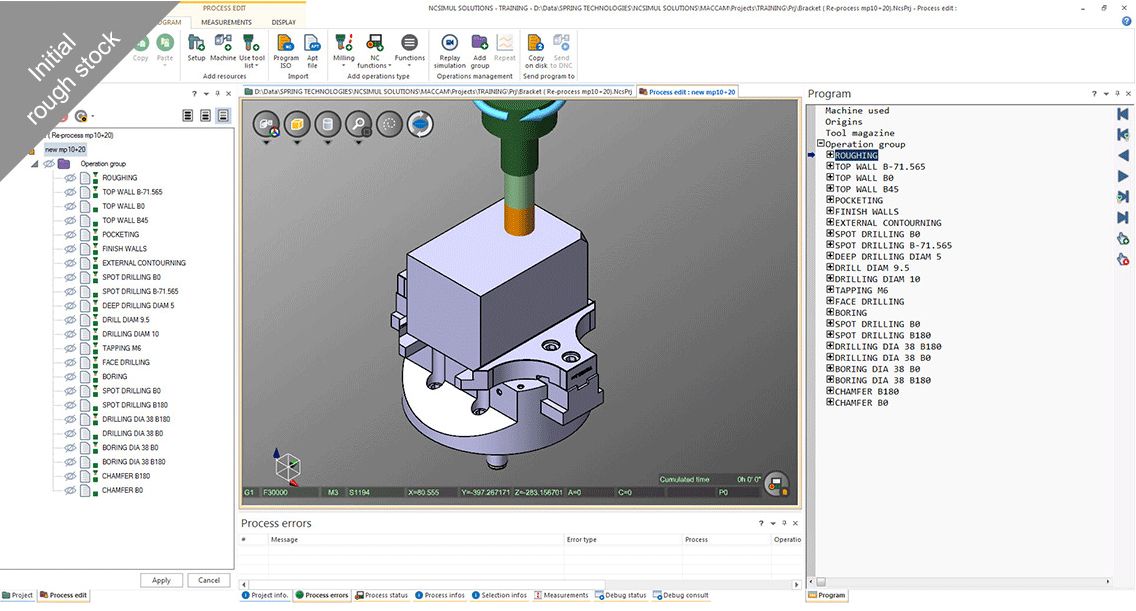Select FINISH WALLS in the operation tree
The width and height of the screenshot is (1136, 611).
[x=124, y=249]
